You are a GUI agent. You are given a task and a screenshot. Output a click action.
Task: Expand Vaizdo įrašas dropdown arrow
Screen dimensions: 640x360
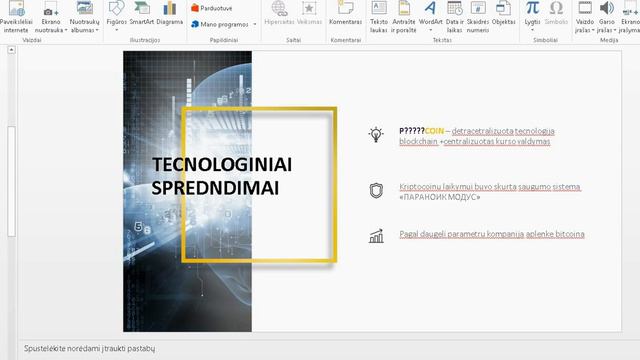pyautogui.click(x=593, y=30)
